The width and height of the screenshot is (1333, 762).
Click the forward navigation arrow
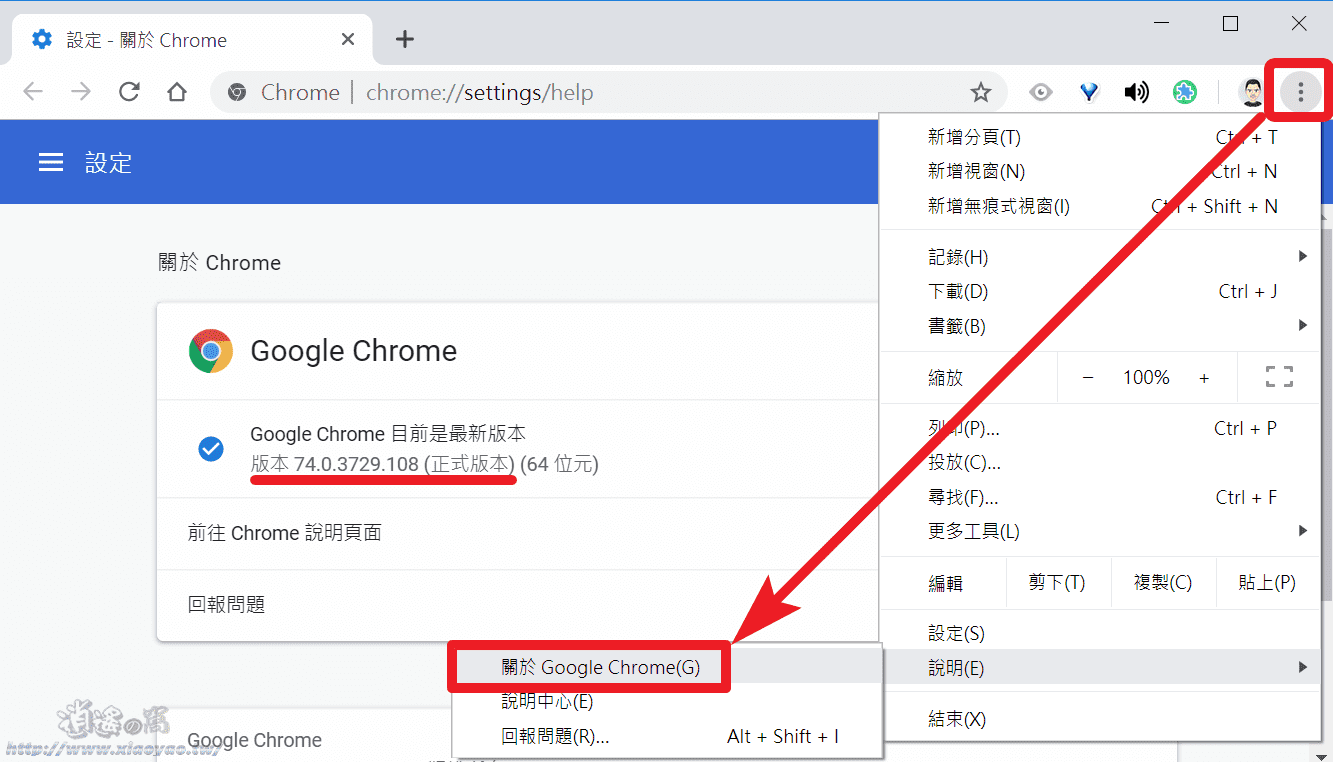(81, 92)
